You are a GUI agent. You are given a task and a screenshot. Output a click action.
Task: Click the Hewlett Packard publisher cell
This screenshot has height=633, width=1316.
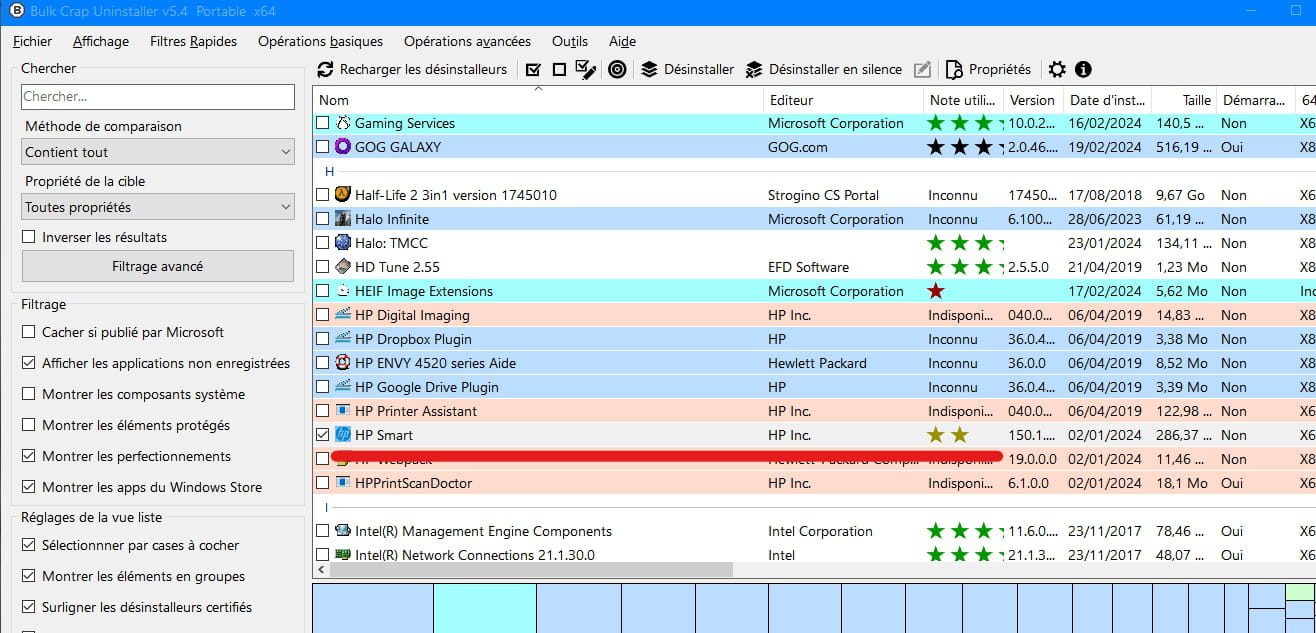[817, 363]
